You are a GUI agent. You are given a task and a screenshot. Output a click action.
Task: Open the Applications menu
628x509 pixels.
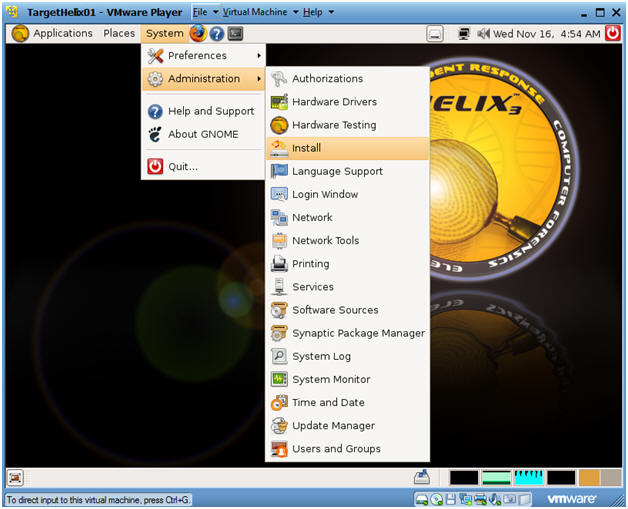[63, 34]
